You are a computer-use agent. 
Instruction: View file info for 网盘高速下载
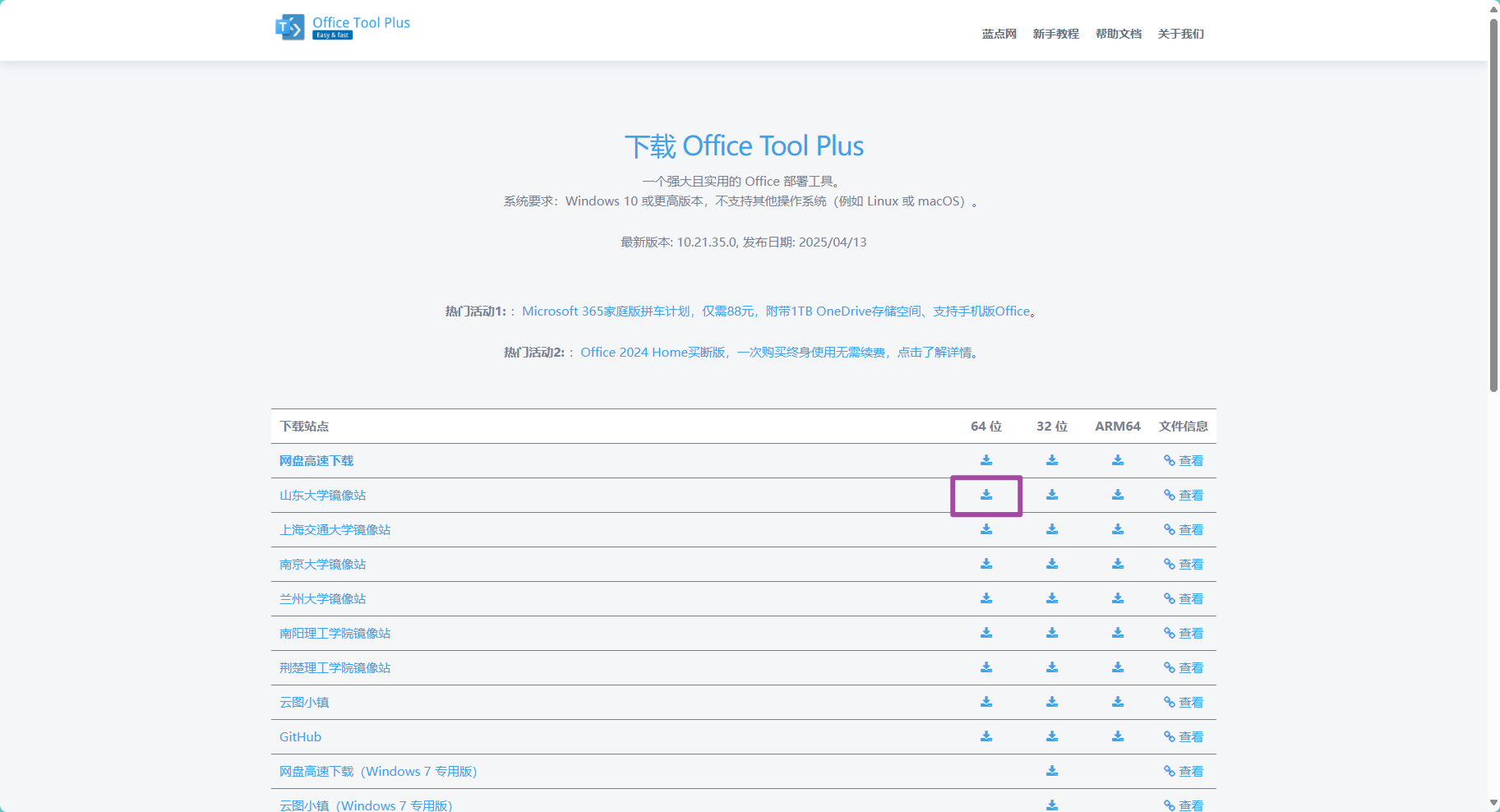pyautogui.click(x=1184, y=461)
